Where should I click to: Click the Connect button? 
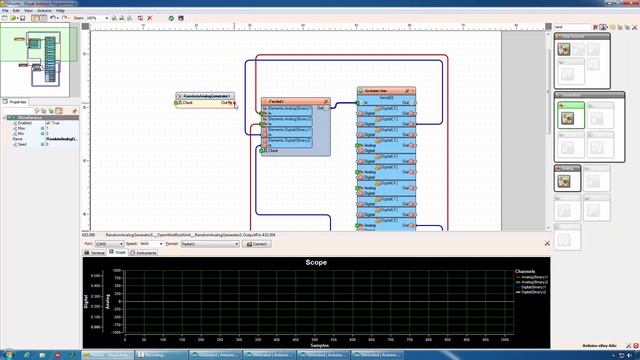click(256, 244)
